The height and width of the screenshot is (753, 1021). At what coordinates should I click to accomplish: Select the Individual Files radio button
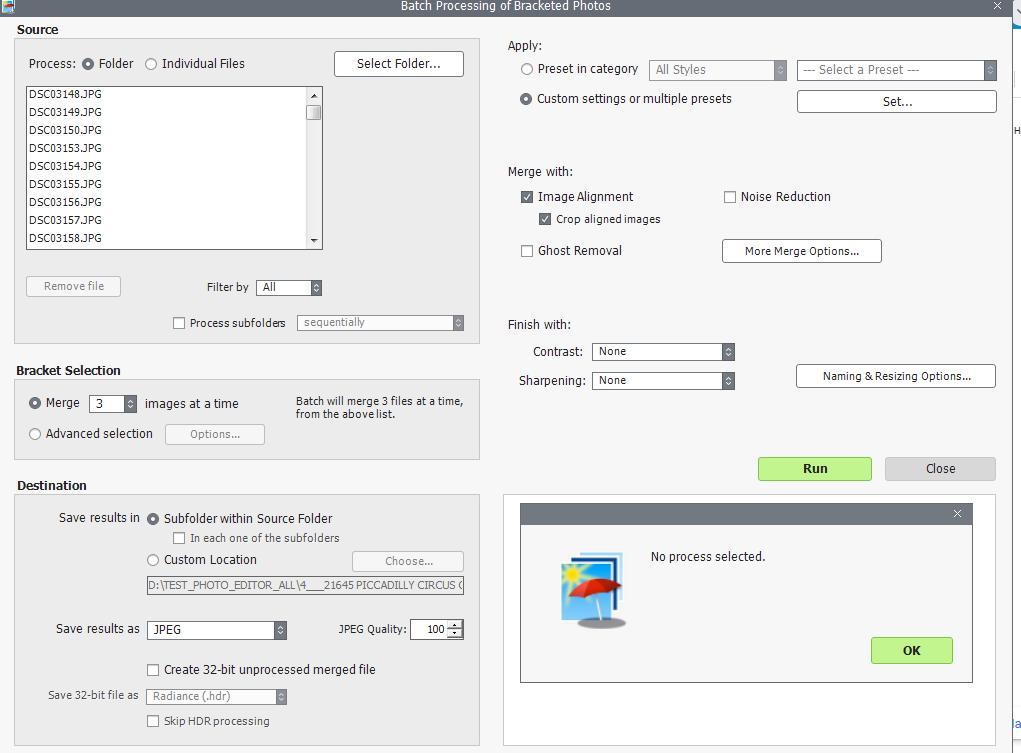151,64
